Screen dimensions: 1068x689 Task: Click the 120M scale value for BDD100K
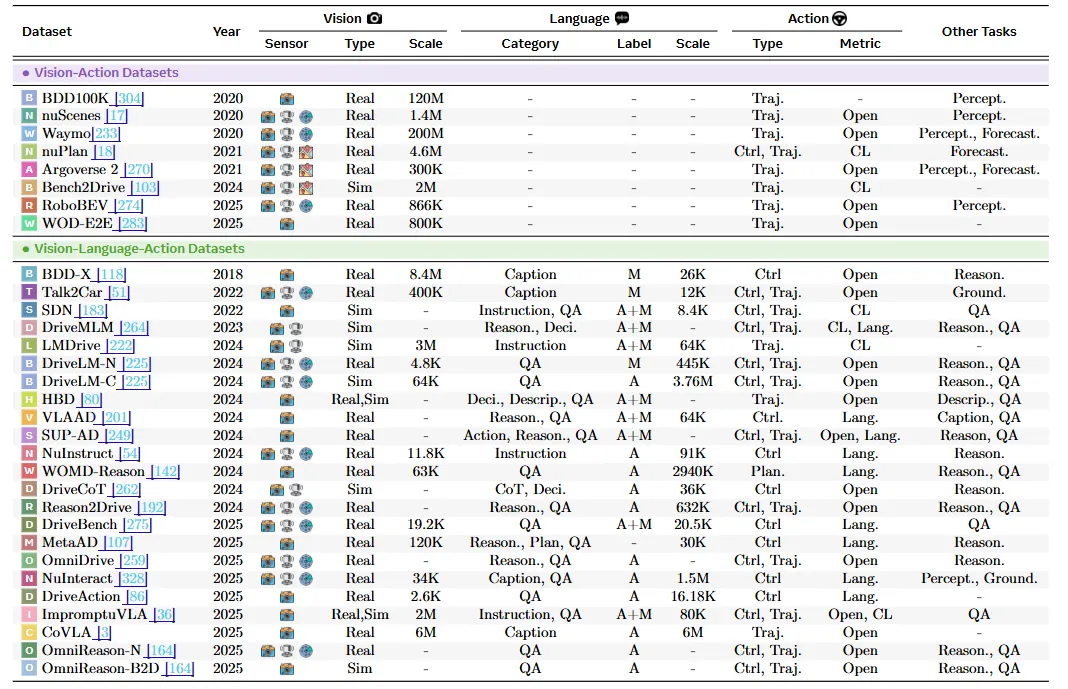[426, 98]
